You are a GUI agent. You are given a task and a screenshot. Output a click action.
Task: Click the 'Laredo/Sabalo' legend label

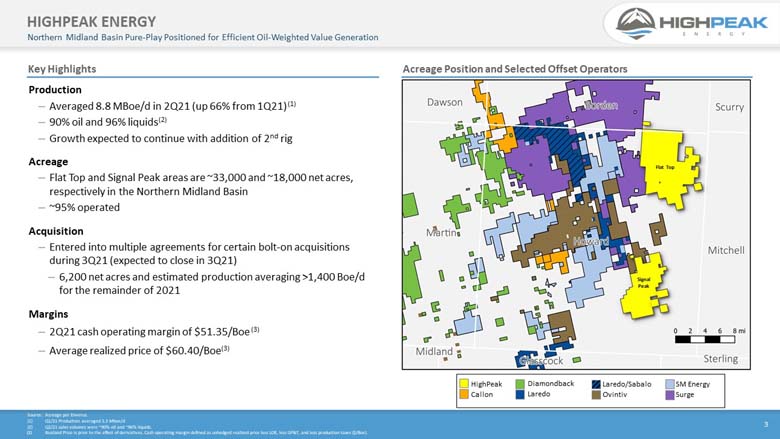627,384
